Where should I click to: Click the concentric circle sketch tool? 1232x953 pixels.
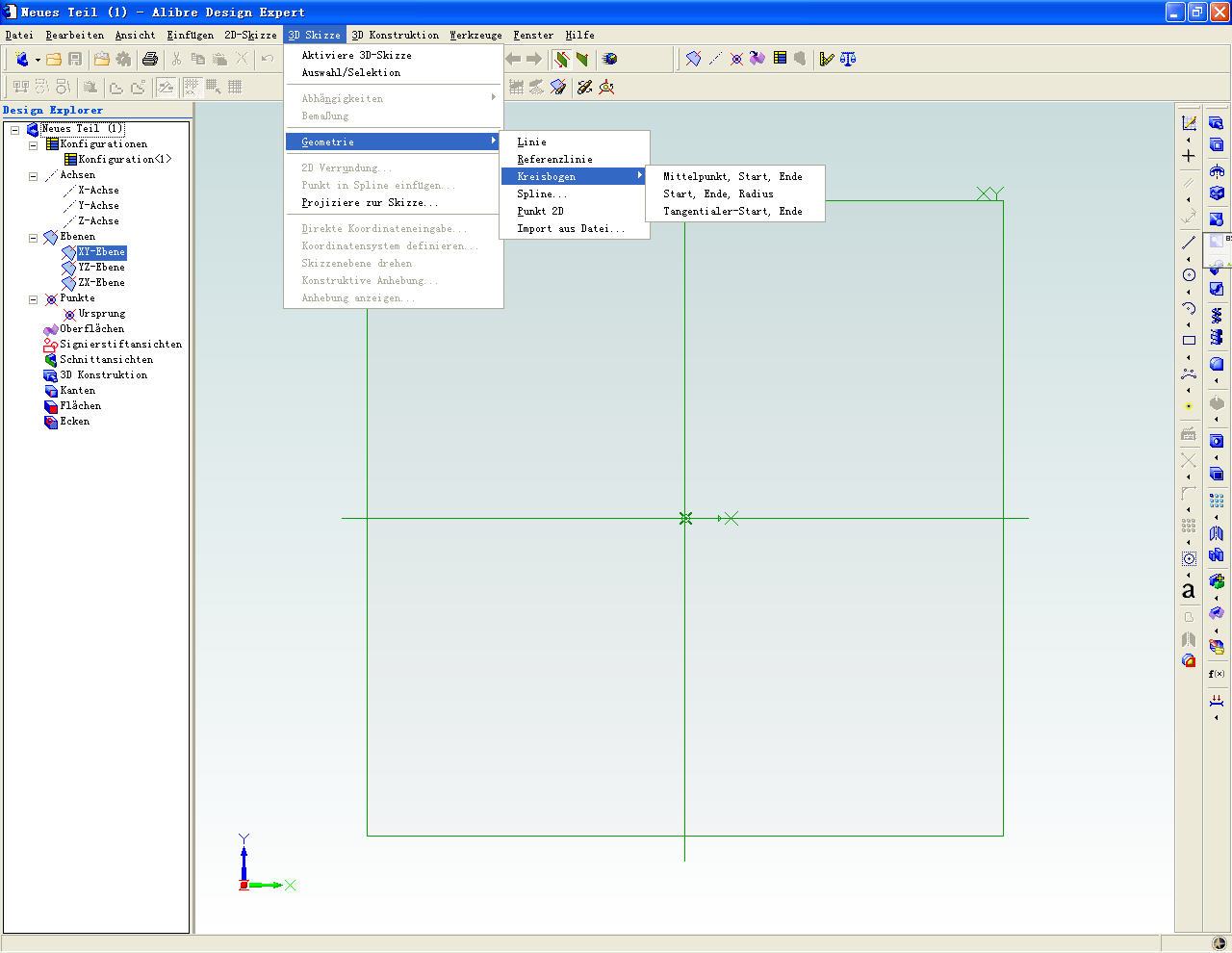[x=1189, y=558]
